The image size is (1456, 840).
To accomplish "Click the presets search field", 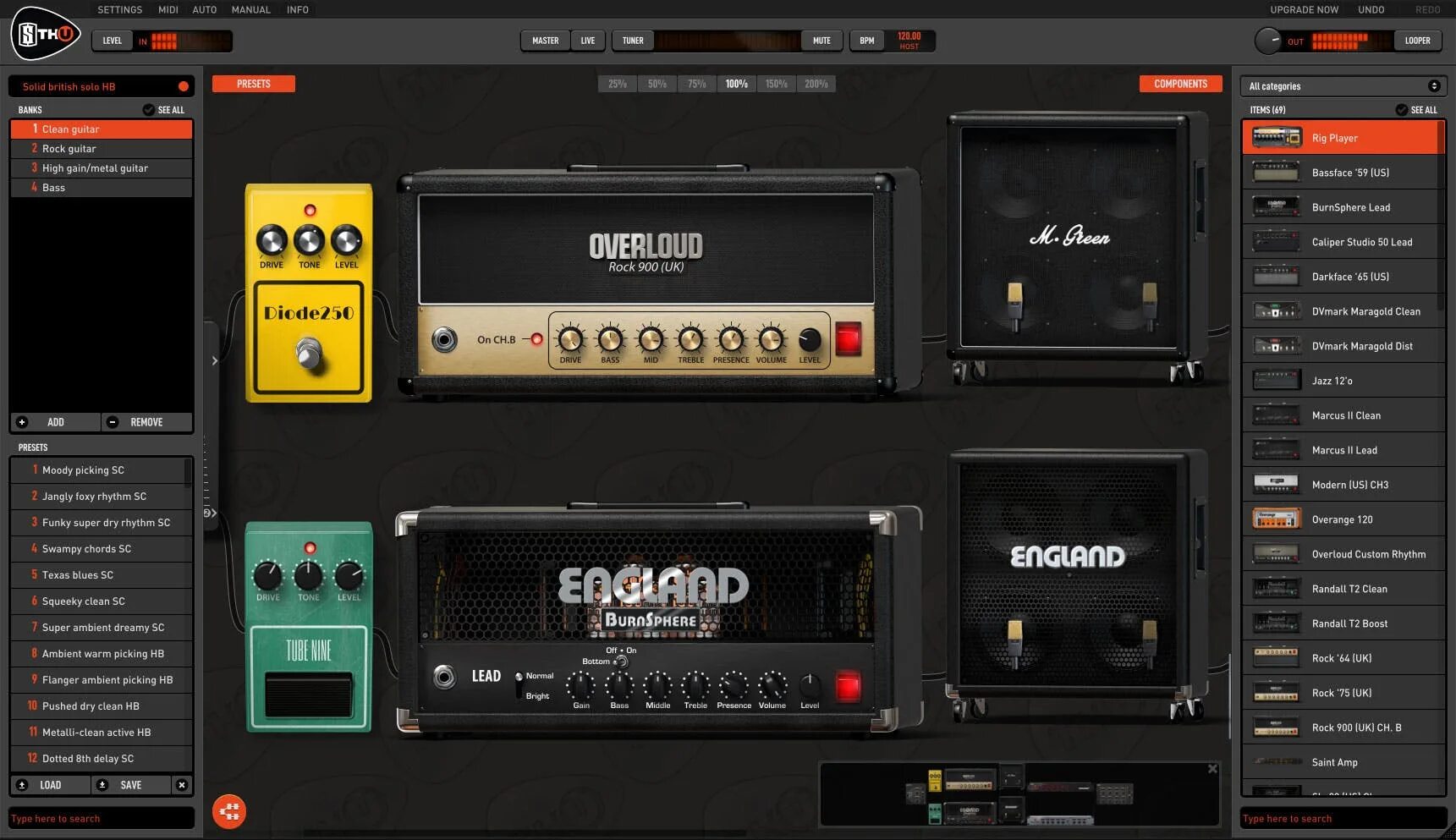I will point(102,818).
